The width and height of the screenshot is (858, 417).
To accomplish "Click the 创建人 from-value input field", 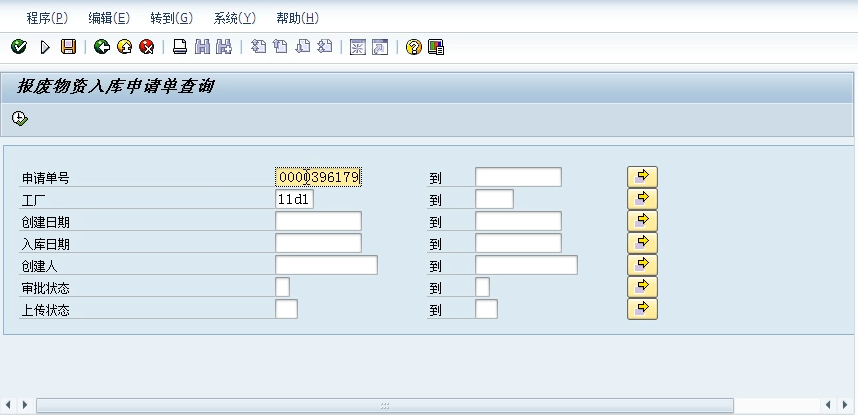I will pos(326,265).
